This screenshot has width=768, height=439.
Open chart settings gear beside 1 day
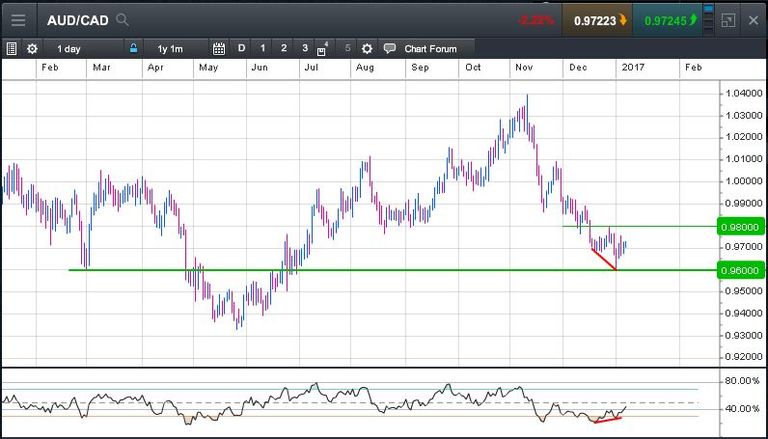click(32, 49)
